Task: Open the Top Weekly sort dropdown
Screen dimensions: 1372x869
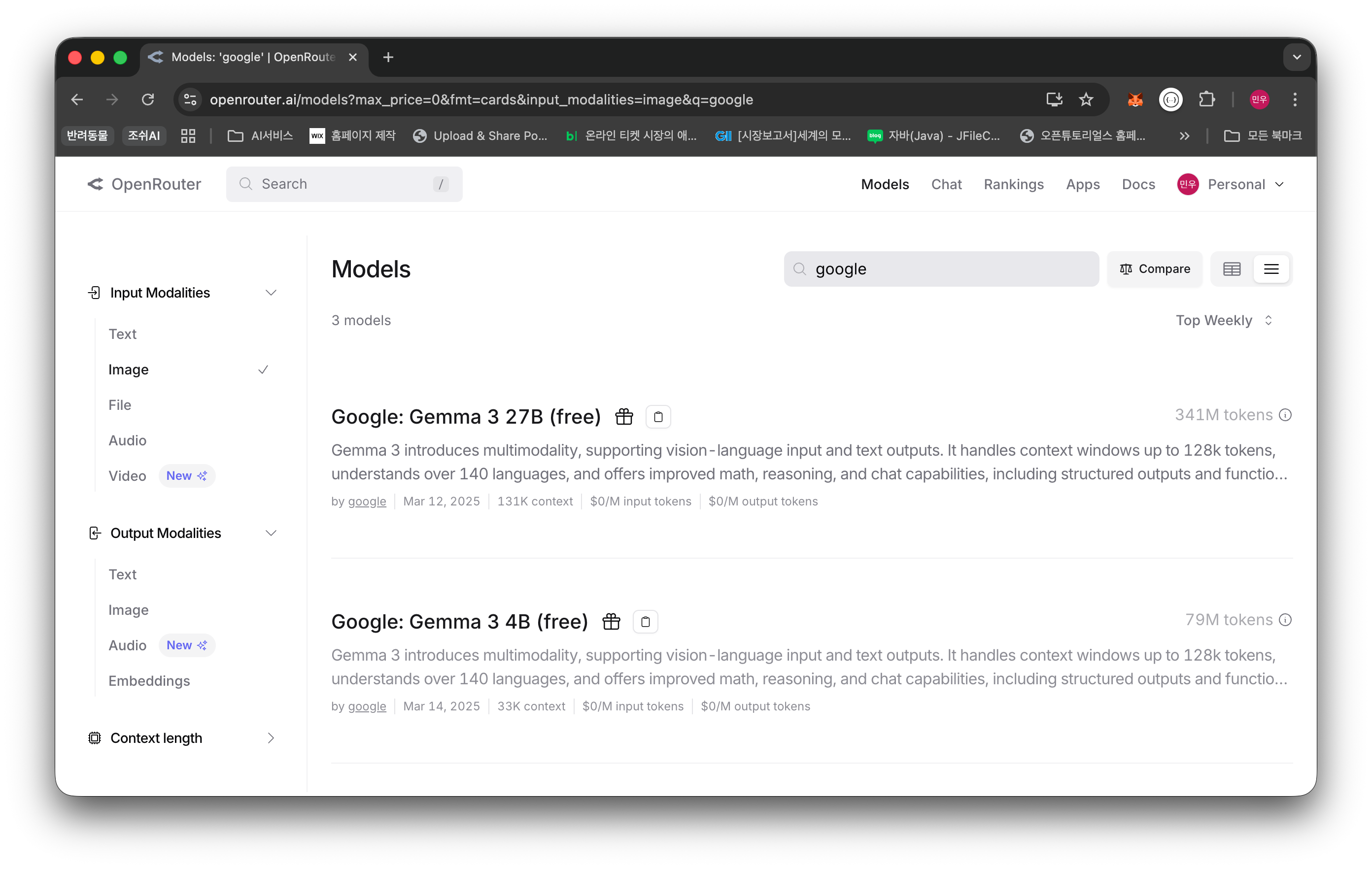Action: (x=1224, y=320)
